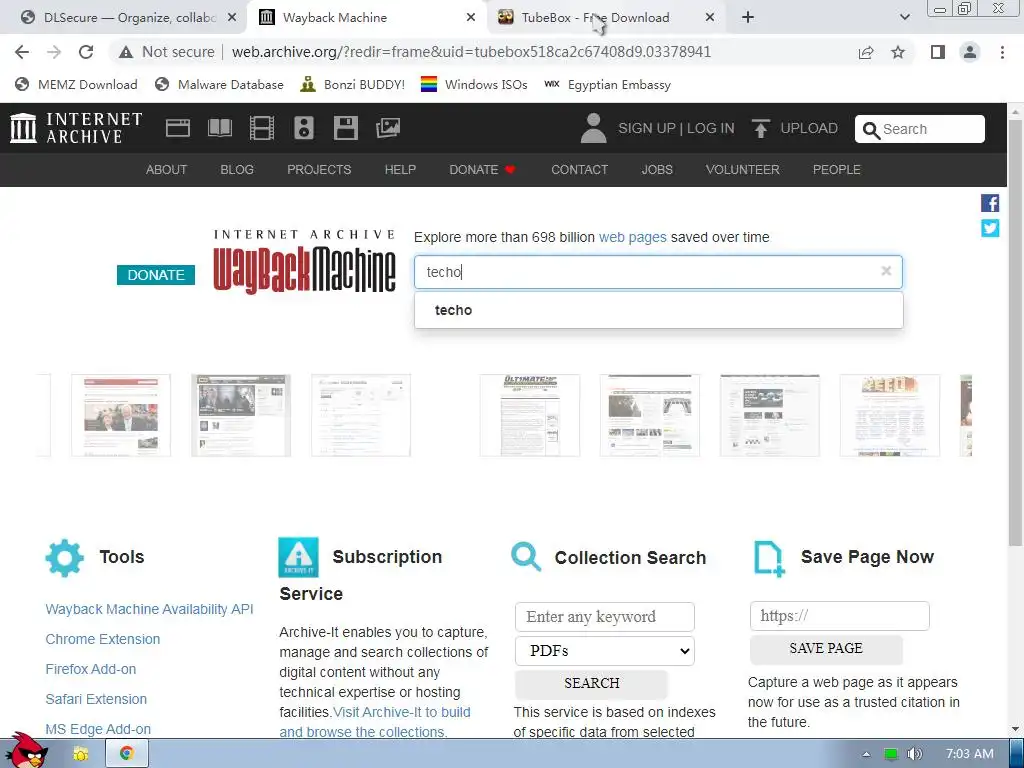Open Chrome from the taskbar

pos(127,754)
